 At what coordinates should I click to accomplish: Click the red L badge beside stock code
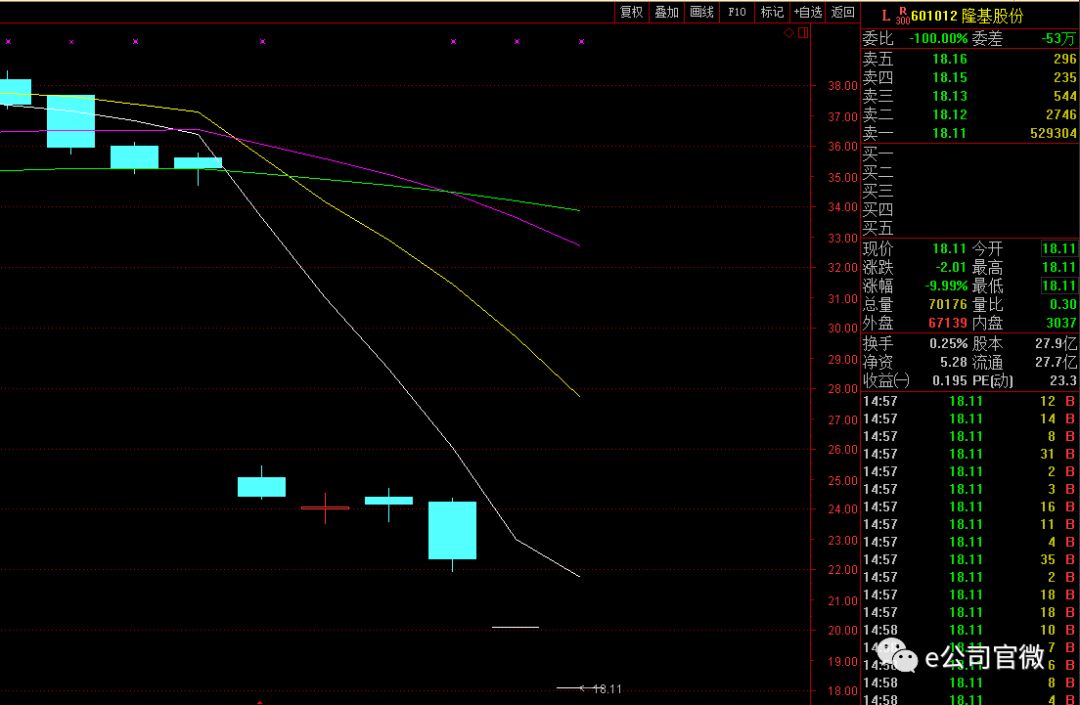pos(885,15)
